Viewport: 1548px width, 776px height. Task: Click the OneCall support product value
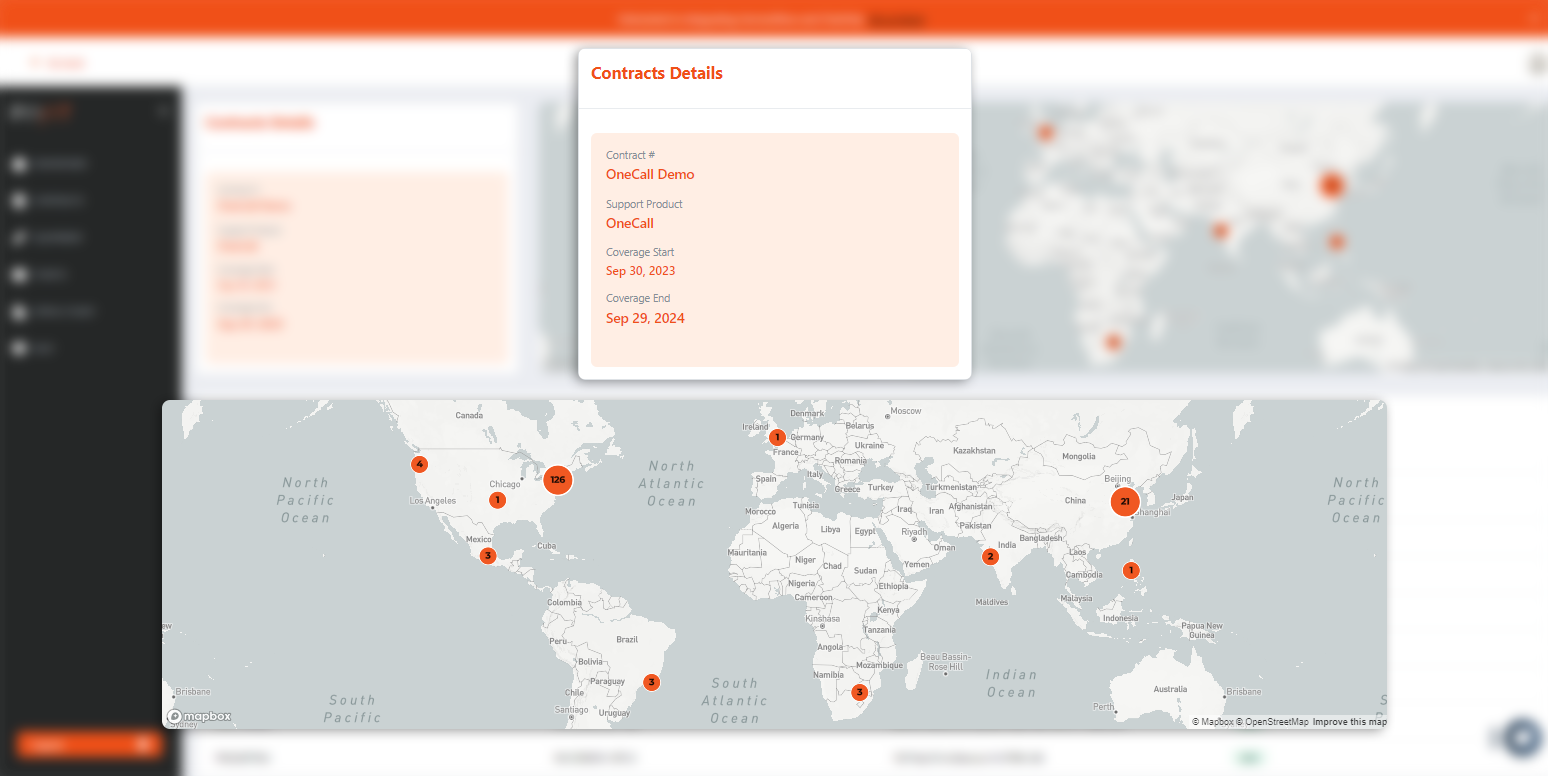tap(630, 223)
